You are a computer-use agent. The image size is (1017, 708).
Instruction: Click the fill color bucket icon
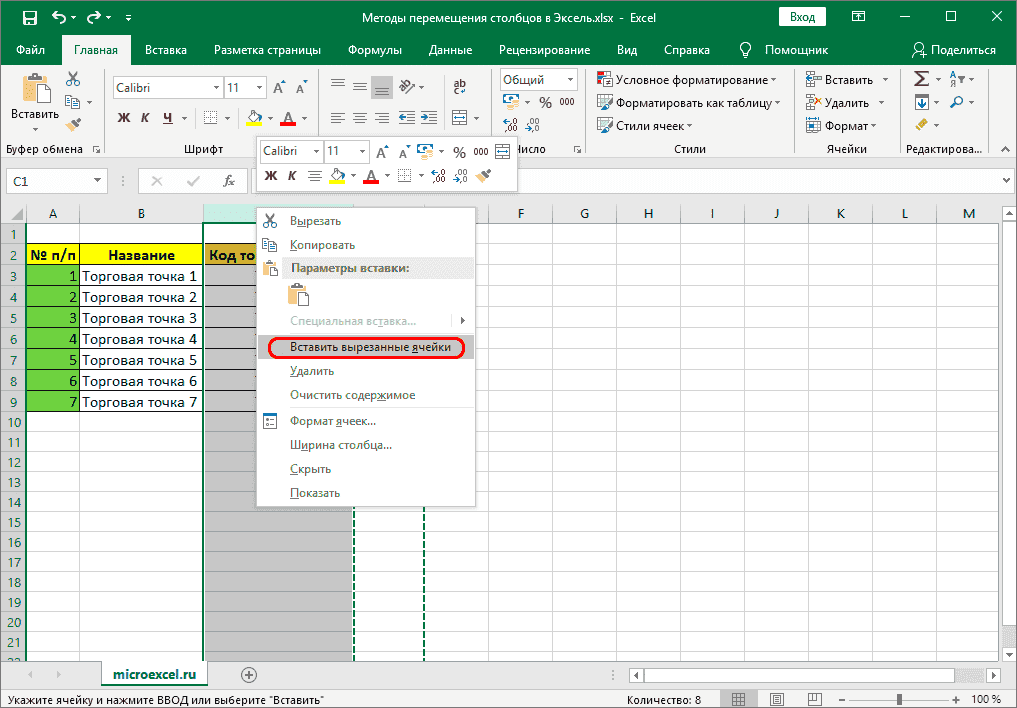[252, 118]
